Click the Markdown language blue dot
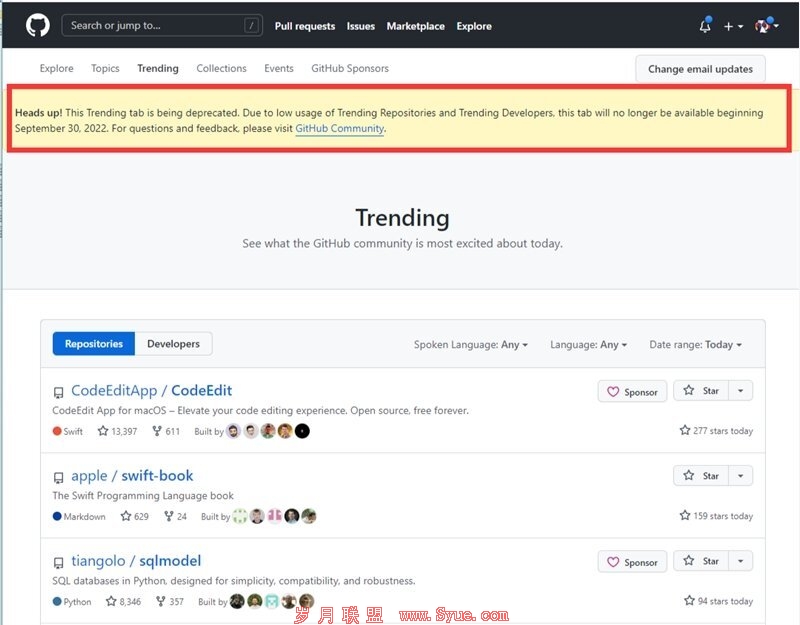 [57, 516]
